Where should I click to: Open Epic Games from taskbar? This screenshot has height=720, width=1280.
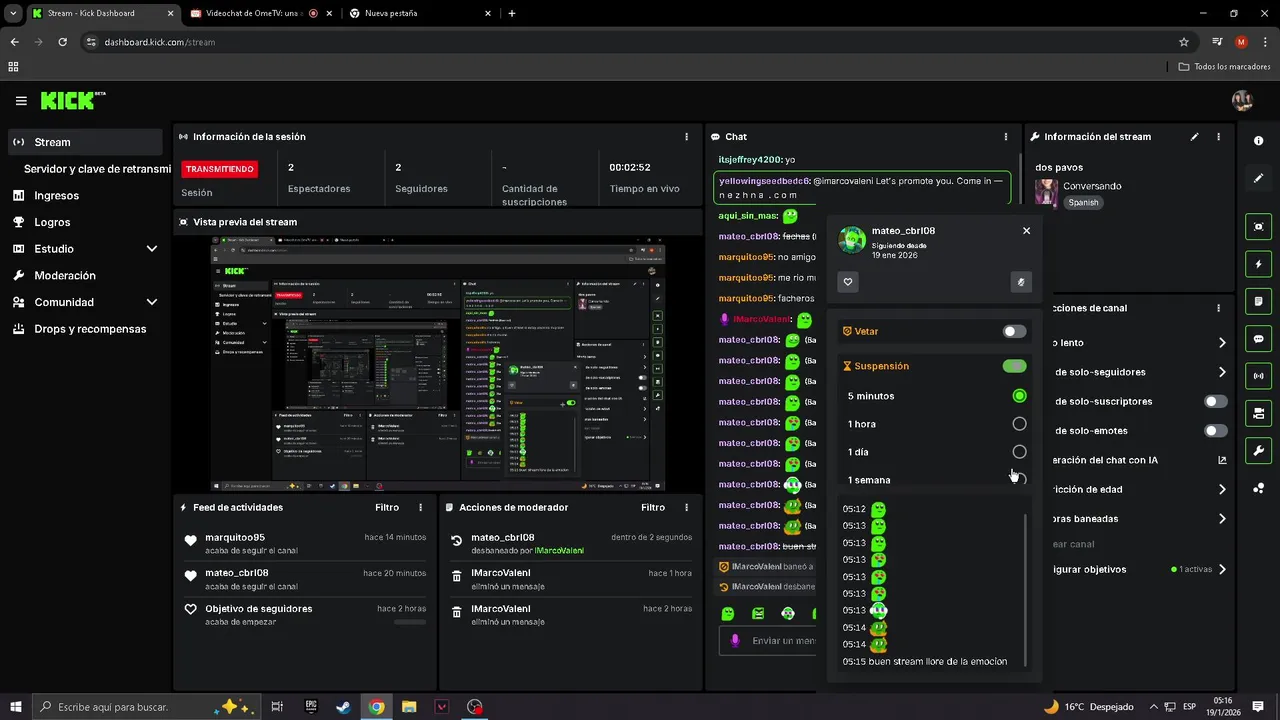(311, 707)
